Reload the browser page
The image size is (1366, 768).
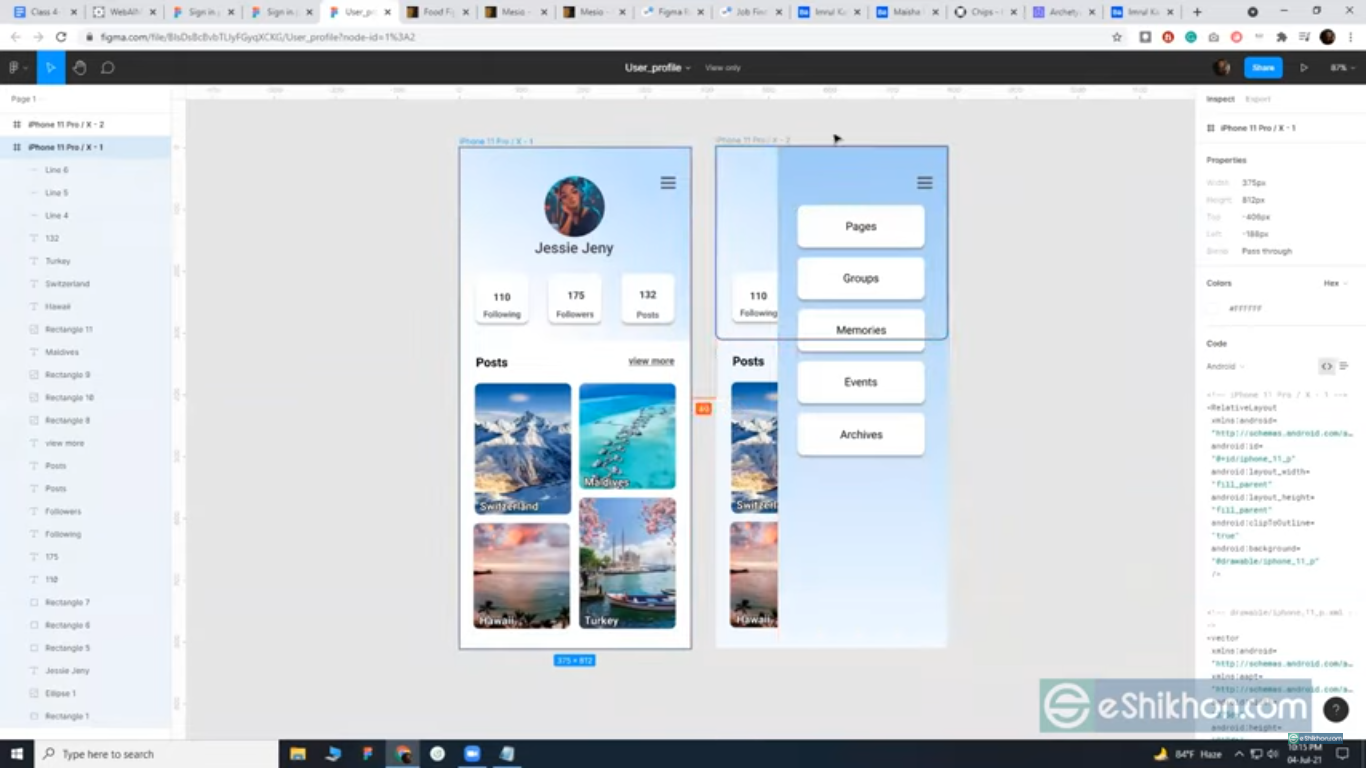click(61, 37)
